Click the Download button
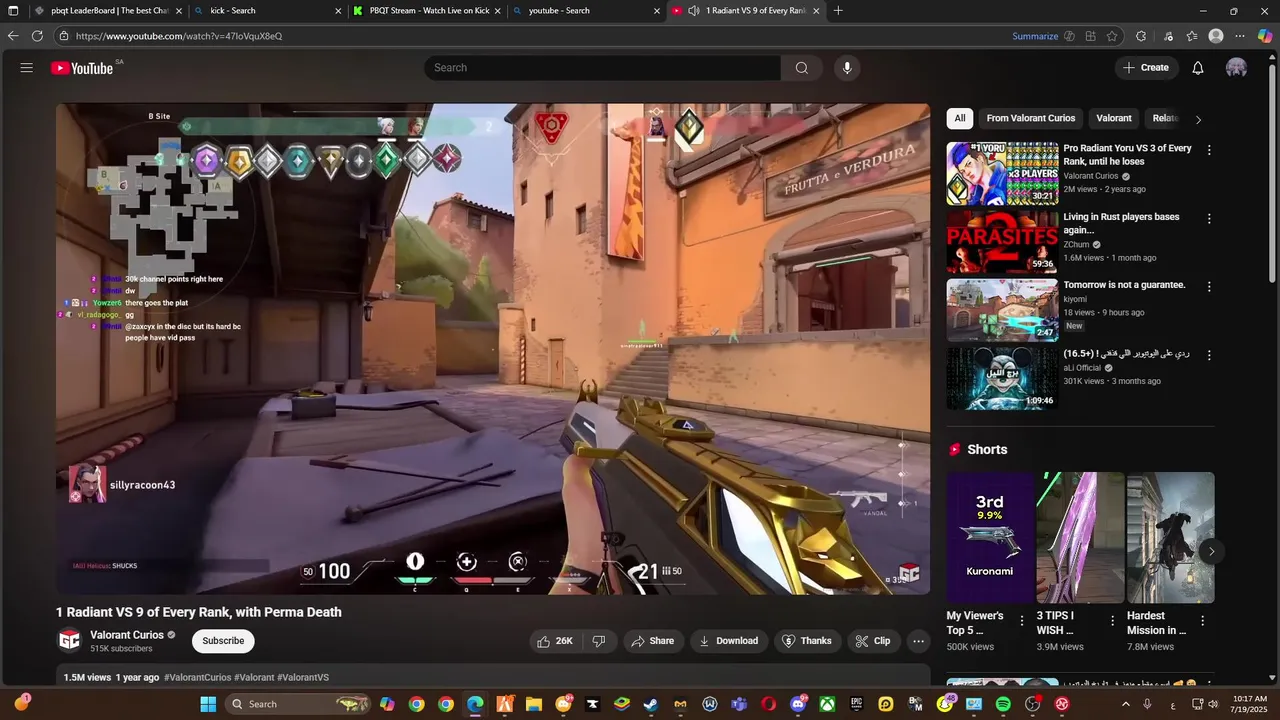 (x=728, y=641)
